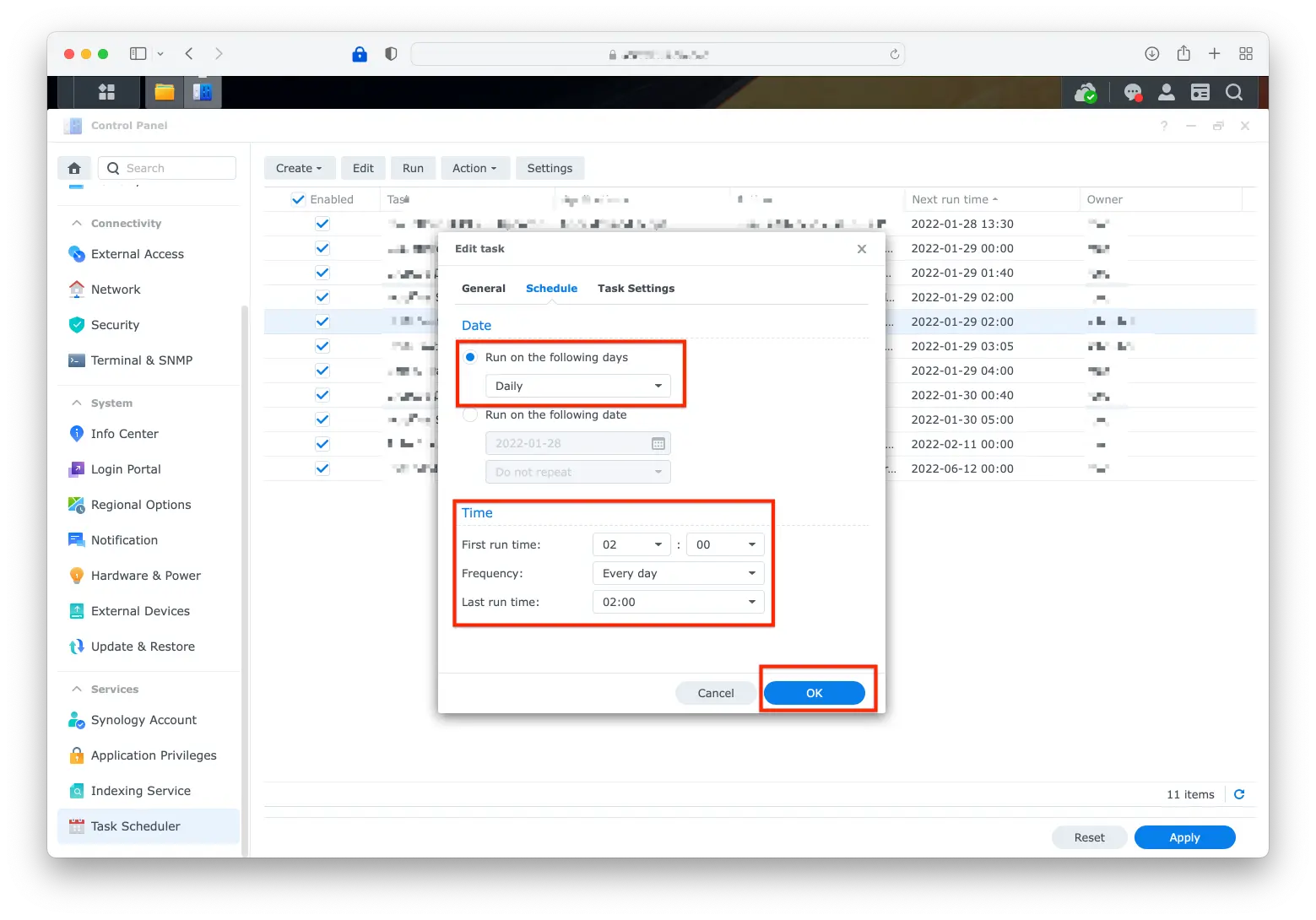Click the user account options icon

[1167, 93]
